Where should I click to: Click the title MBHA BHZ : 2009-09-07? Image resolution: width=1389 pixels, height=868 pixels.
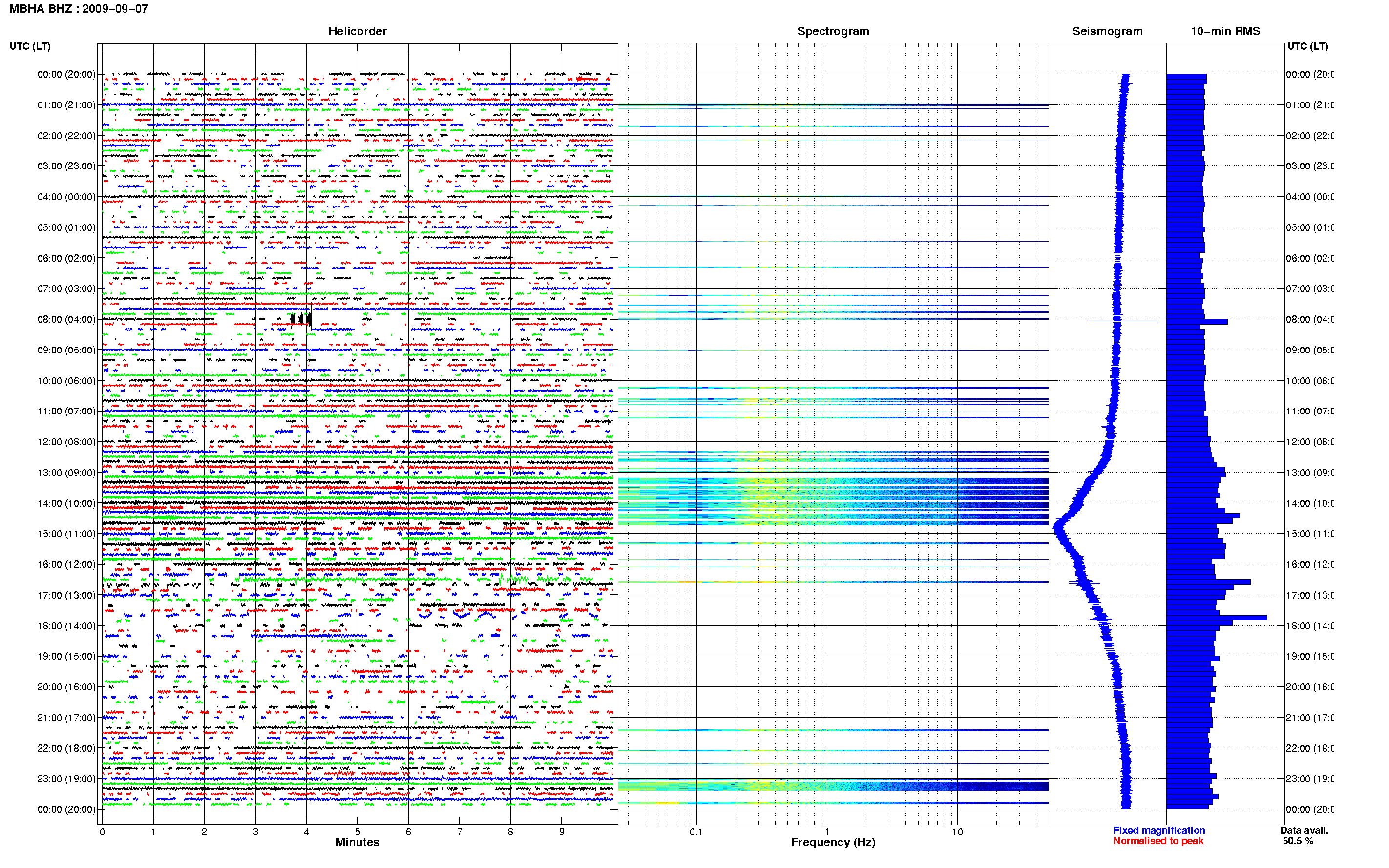[x=79, y=9]
